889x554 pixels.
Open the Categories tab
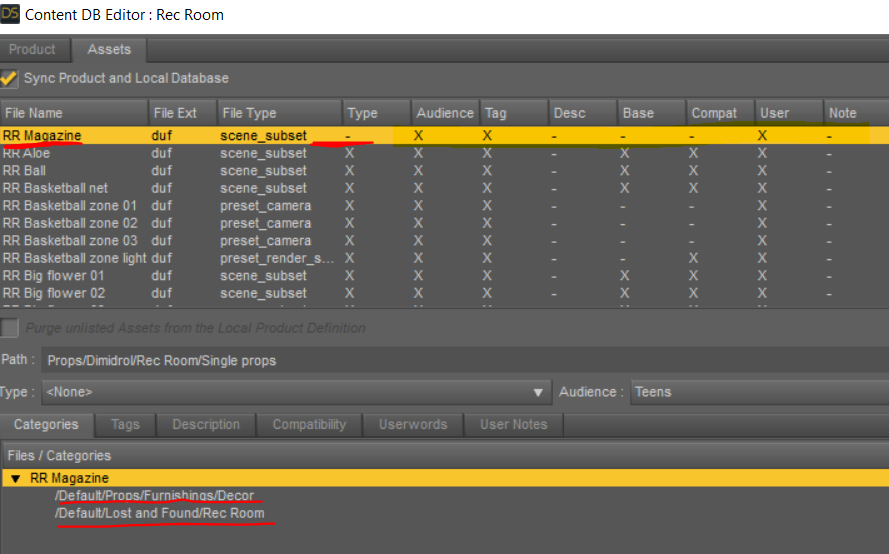coord(46,424)
